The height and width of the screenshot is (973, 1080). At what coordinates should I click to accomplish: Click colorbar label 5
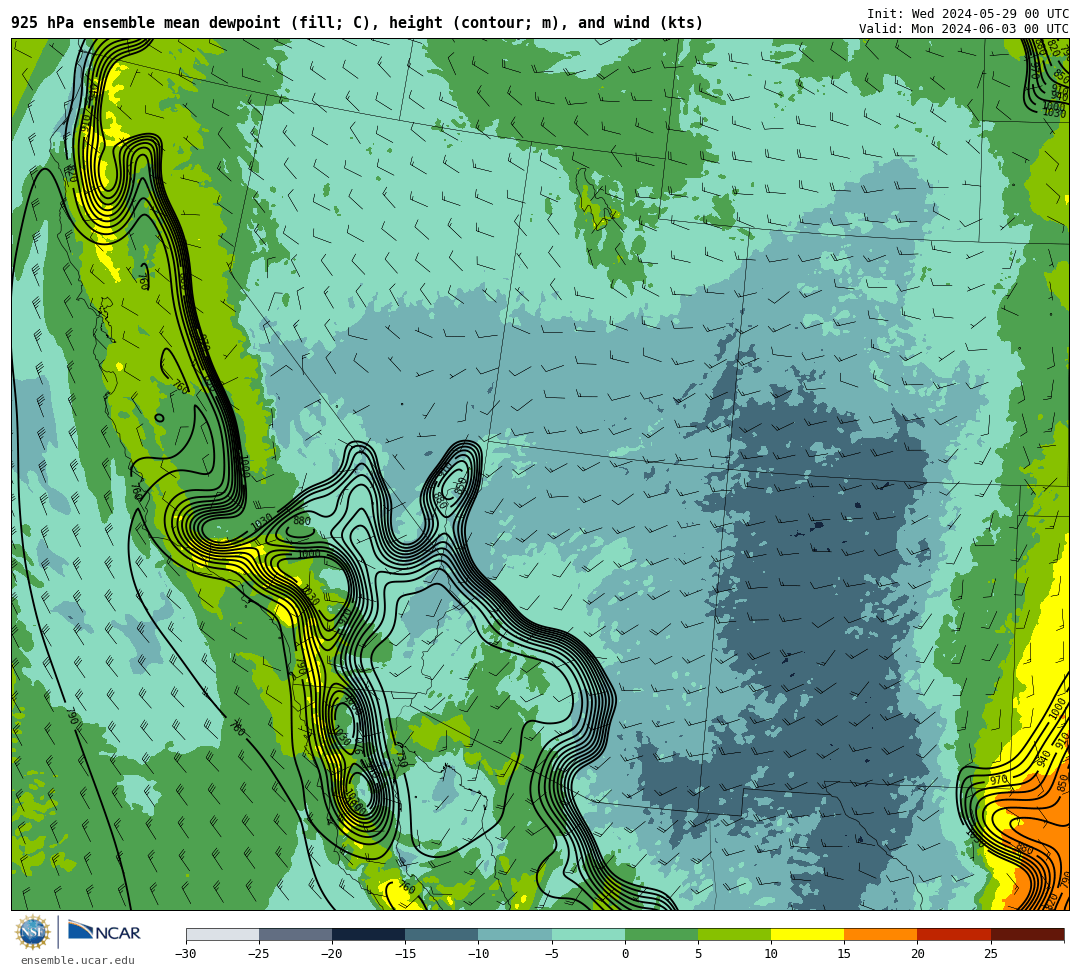698,954
